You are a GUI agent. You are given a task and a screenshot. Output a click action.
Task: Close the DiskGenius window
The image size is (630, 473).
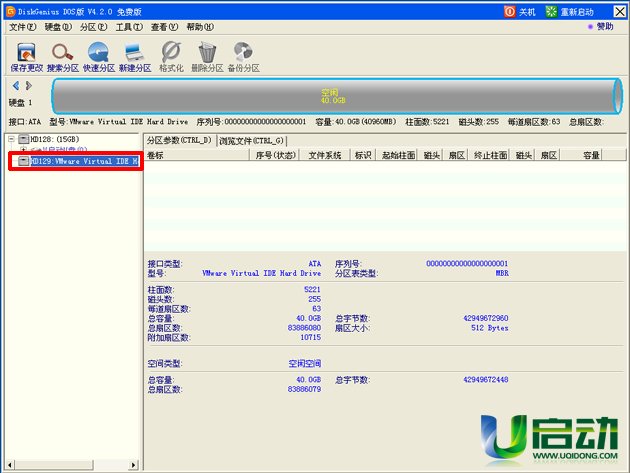coord(620,12)
